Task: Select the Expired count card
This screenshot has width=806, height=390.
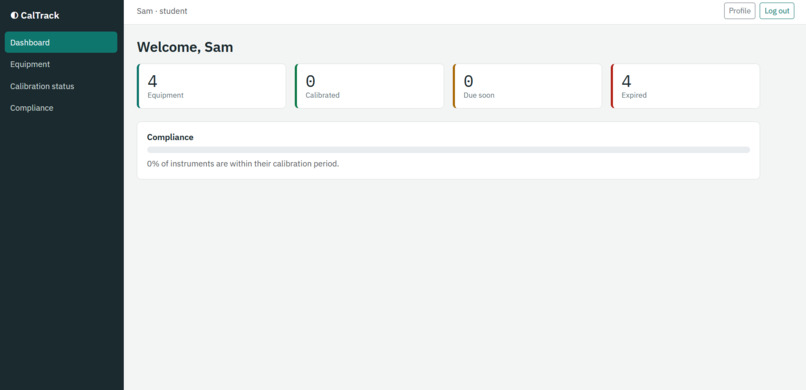Action: point(685,86)
